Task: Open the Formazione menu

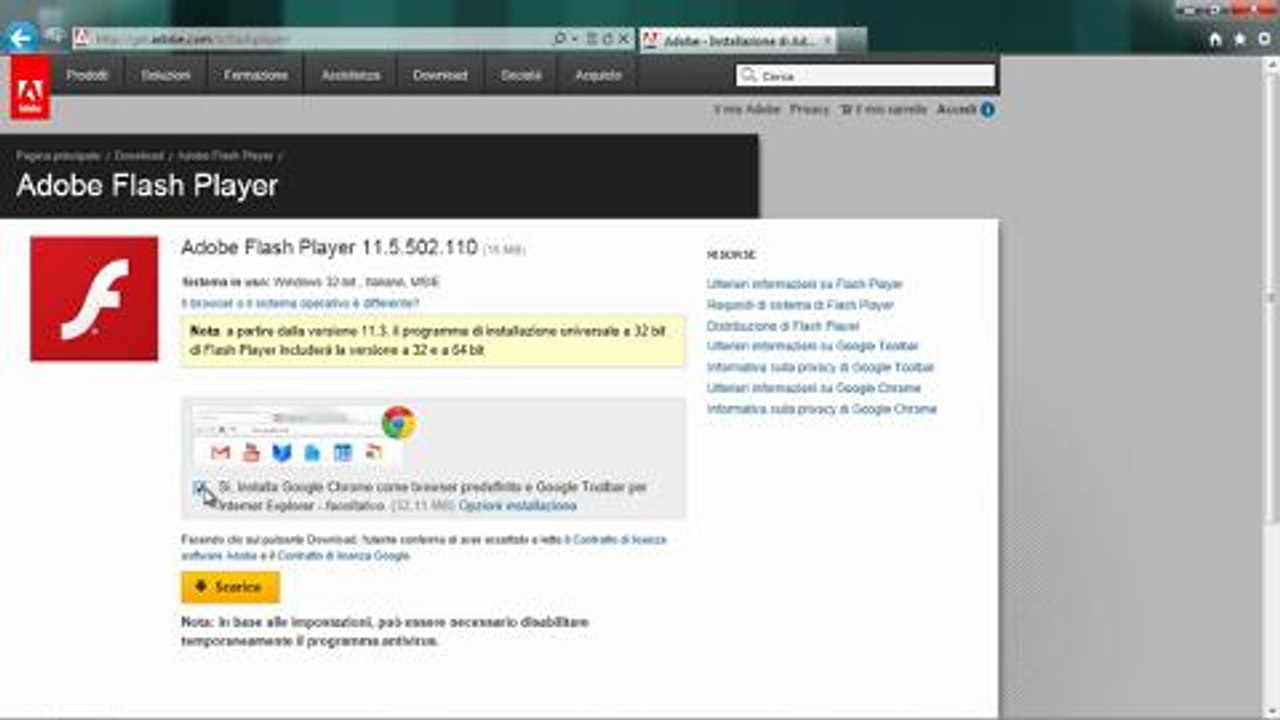Action: (x=256, y=75)
